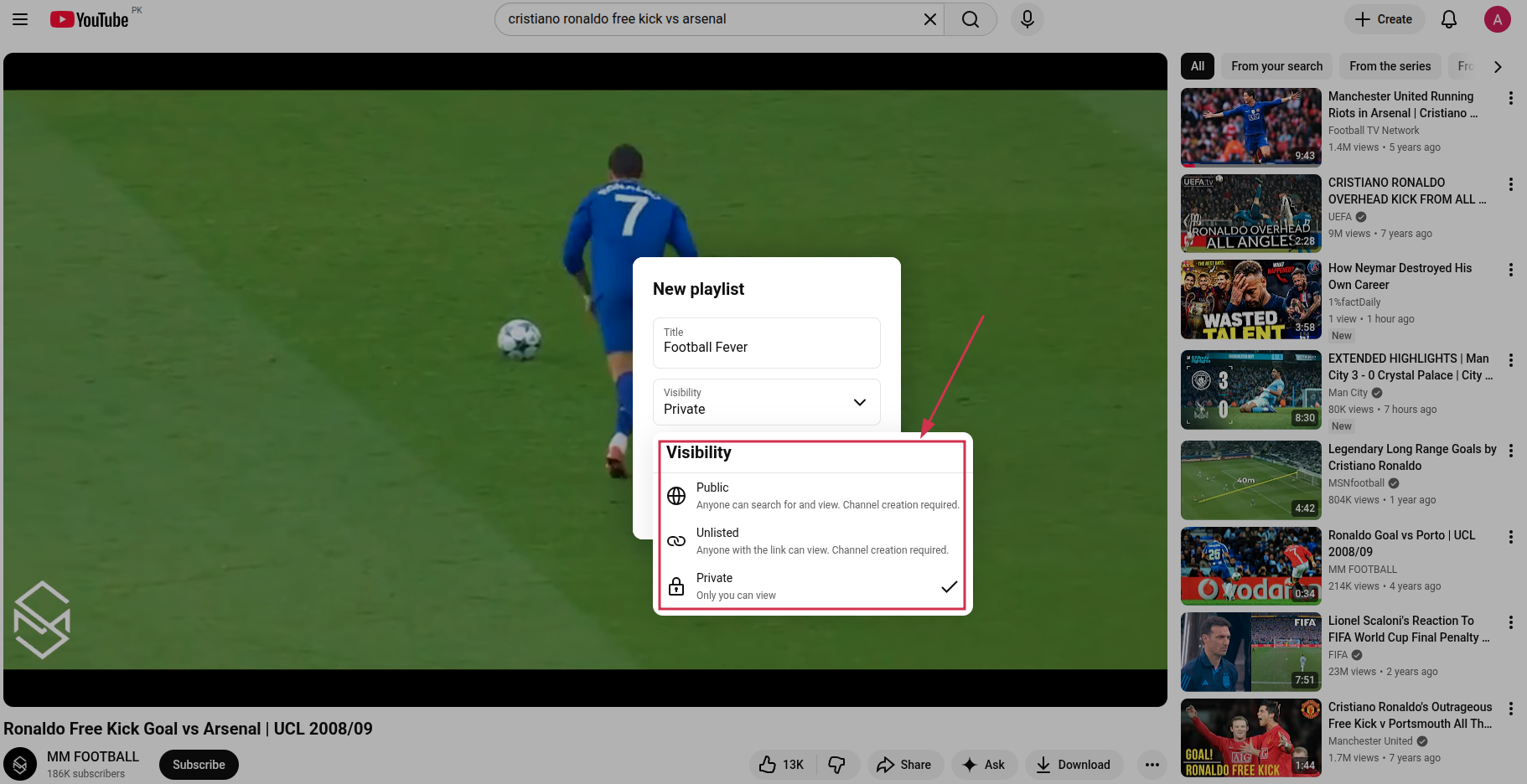Choose Public visibility option
The image size is (1527, 784).
pos(812,496)
